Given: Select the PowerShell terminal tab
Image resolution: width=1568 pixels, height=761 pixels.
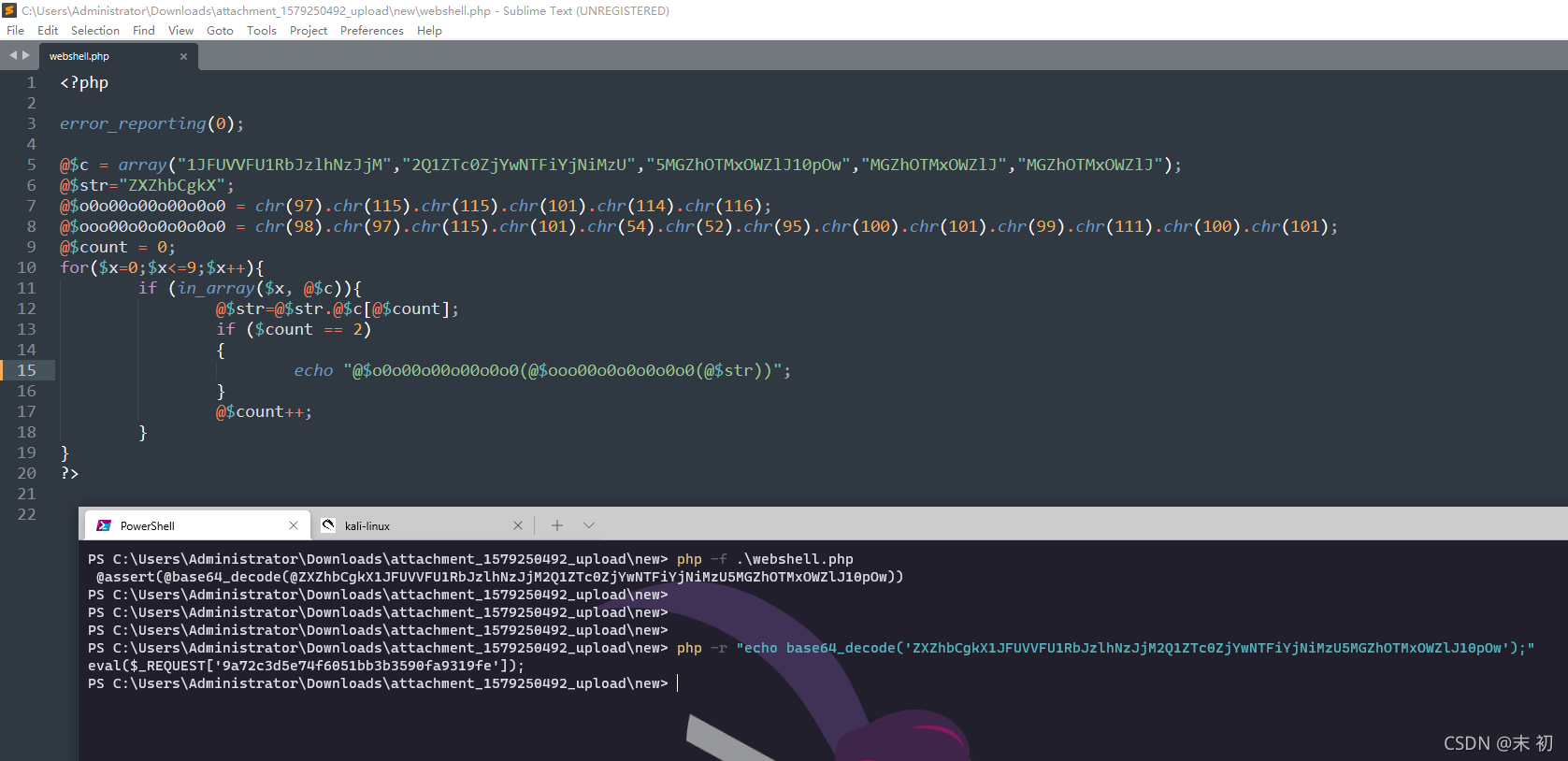Looking at the screenshot, I should pyautogui.click(x=197, y=525).
